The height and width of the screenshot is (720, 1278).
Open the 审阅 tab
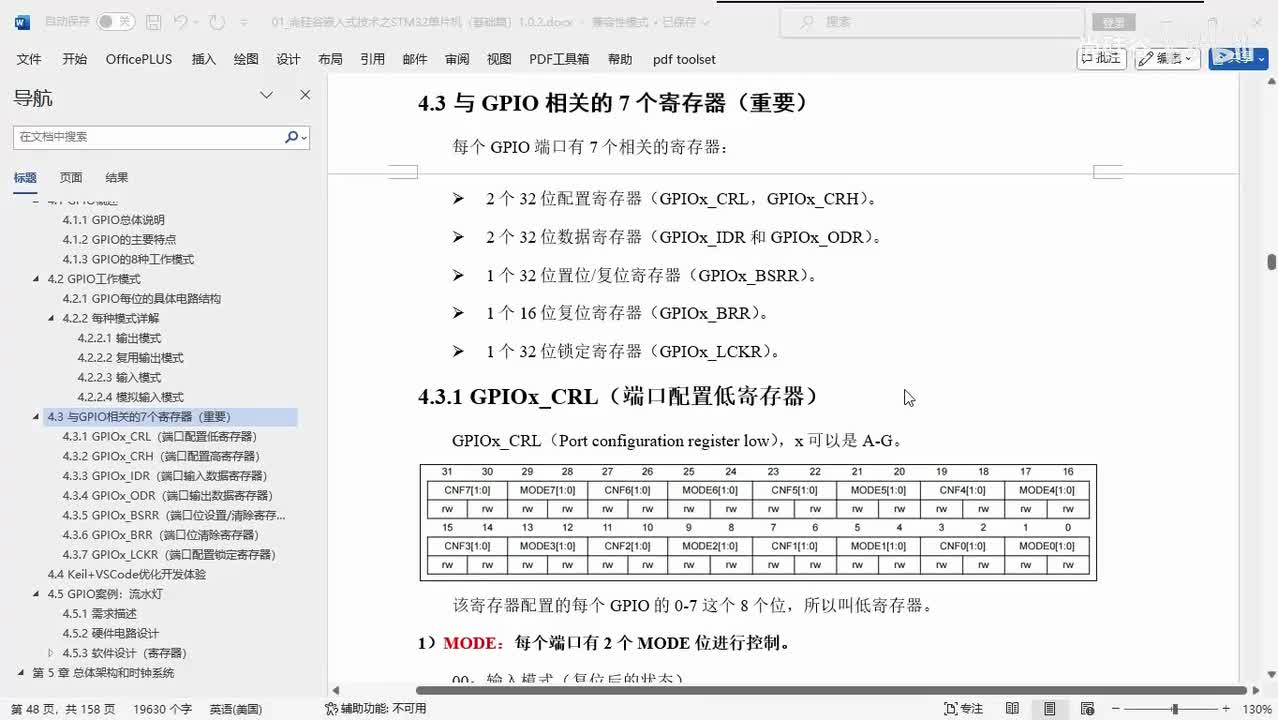[x=457, y=59]
